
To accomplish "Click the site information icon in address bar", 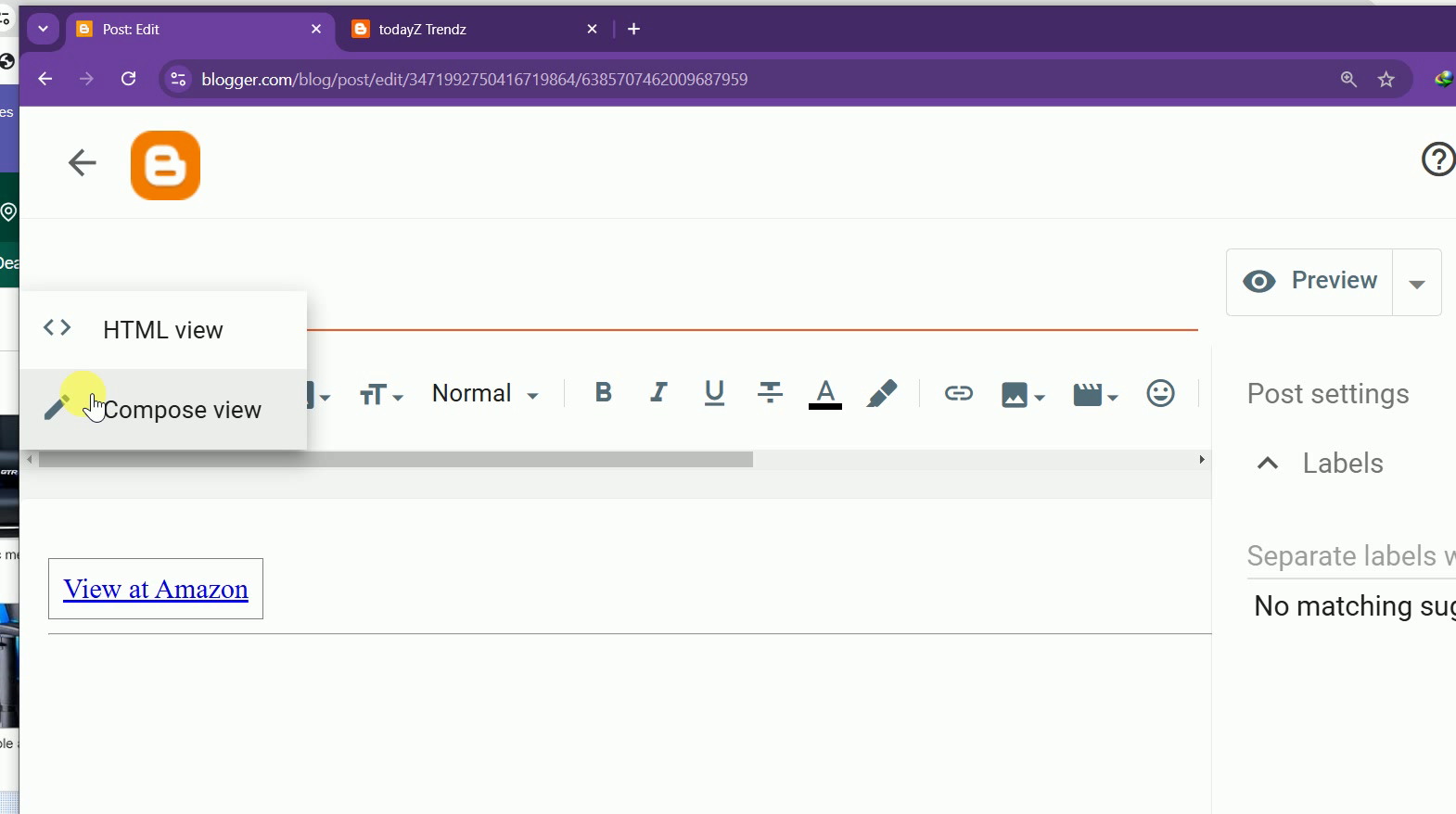I will (179, 80).
